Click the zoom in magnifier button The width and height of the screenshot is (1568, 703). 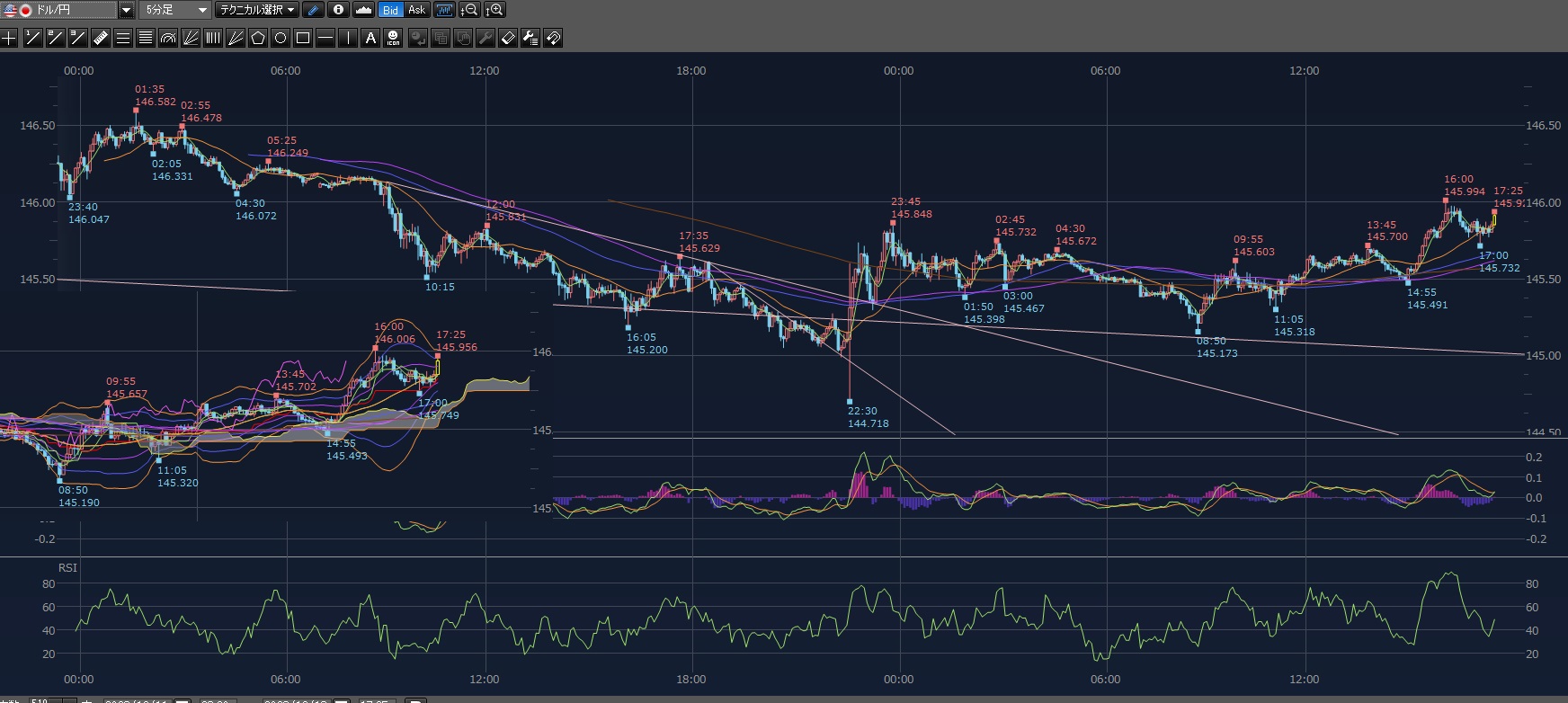[x=494, y=10]
